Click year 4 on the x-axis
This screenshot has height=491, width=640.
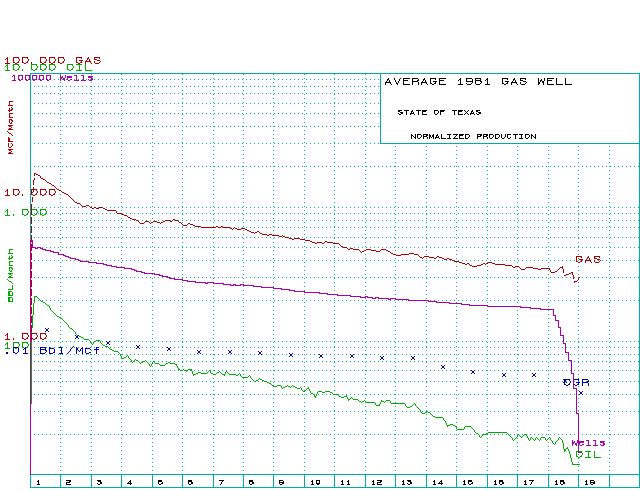pyautogui.click(x=129, y=482)
